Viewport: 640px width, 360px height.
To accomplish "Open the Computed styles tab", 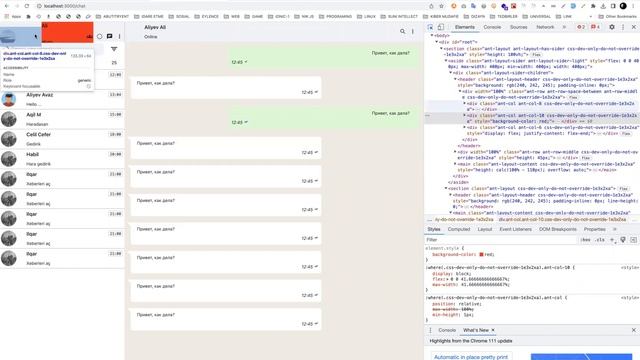I will point(459,229).
